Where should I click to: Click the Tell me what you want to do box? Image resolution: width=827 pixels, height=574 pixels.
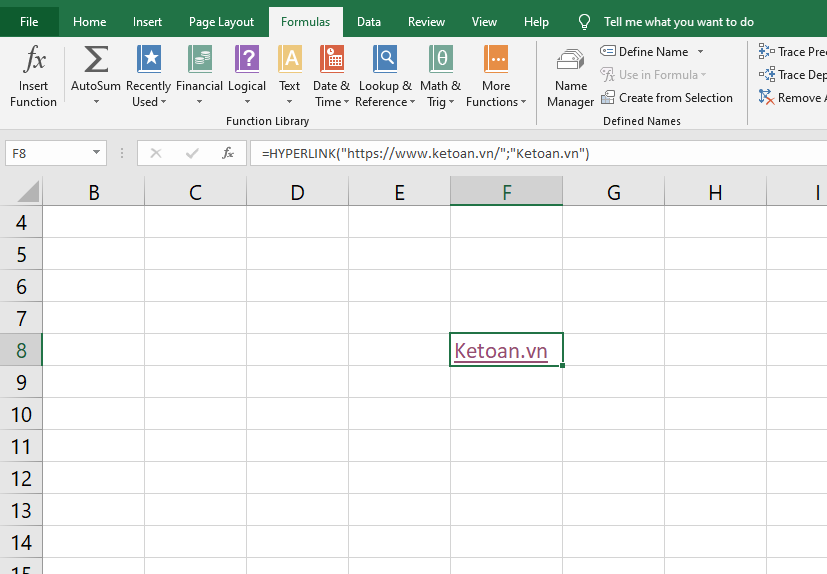tap(678, 22)
